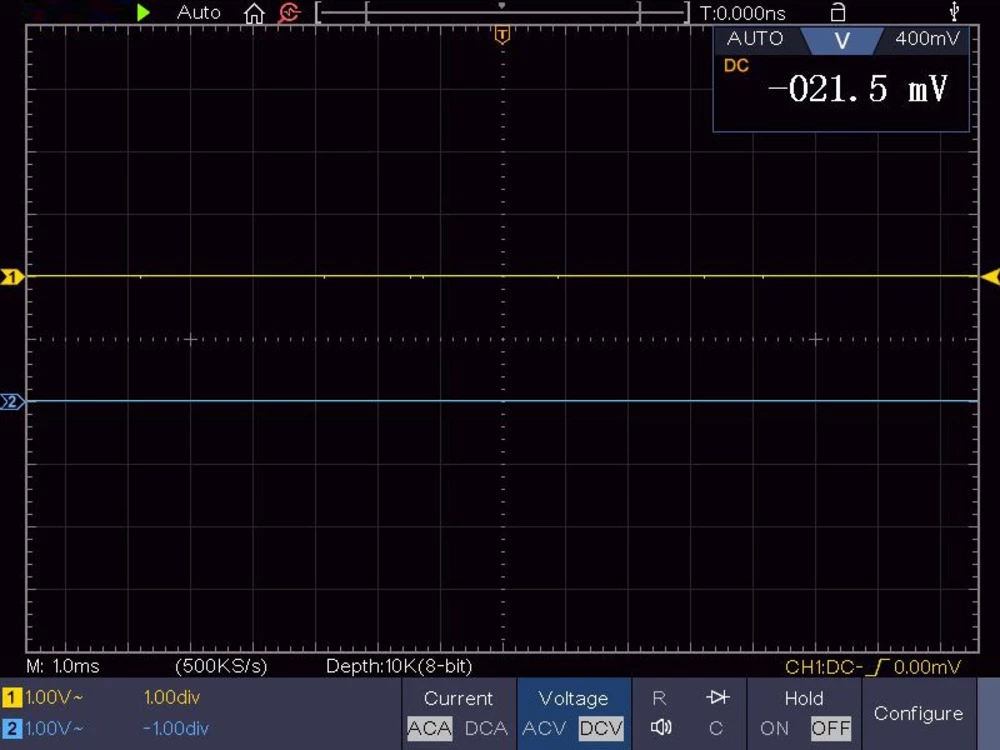
Task: Click the orange trigger position T marker
Action: 502,36
